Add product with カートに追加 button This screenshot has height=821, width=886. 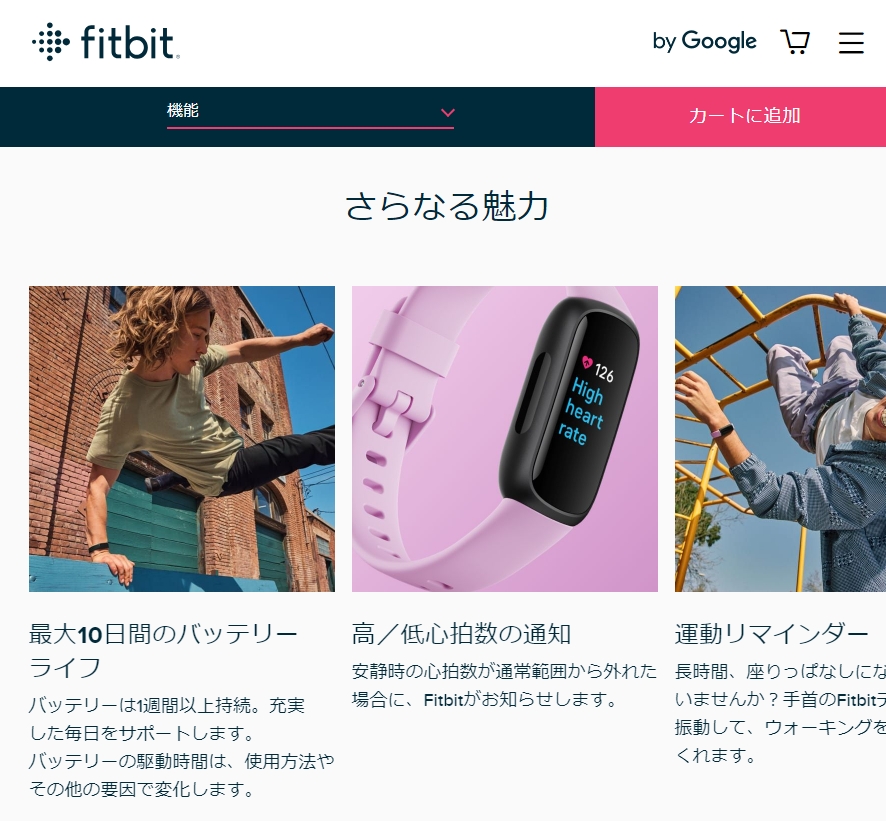click(740, 116)
